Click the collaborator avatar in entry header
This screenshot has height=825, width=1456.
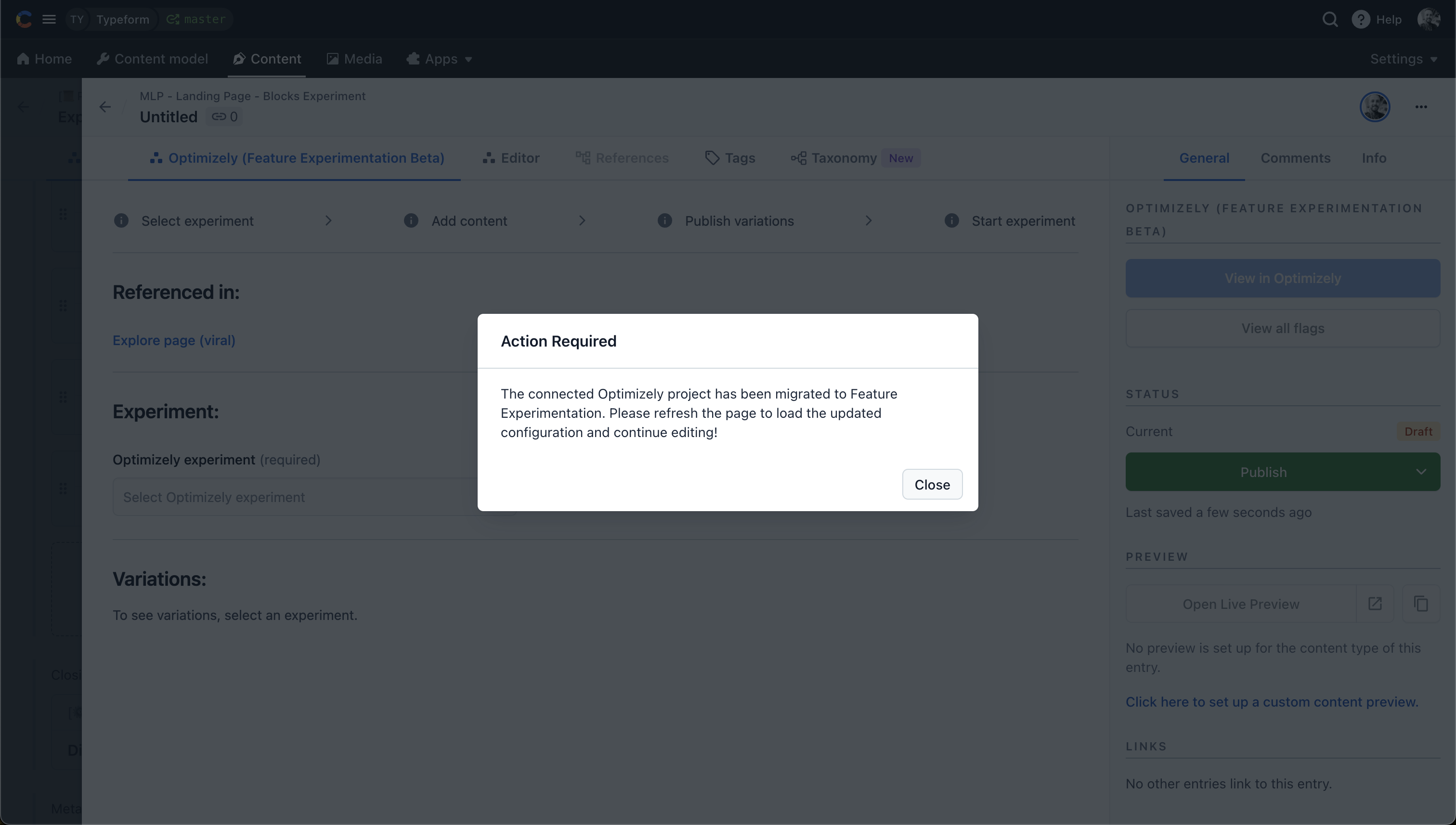click(x=1374, y=106)
